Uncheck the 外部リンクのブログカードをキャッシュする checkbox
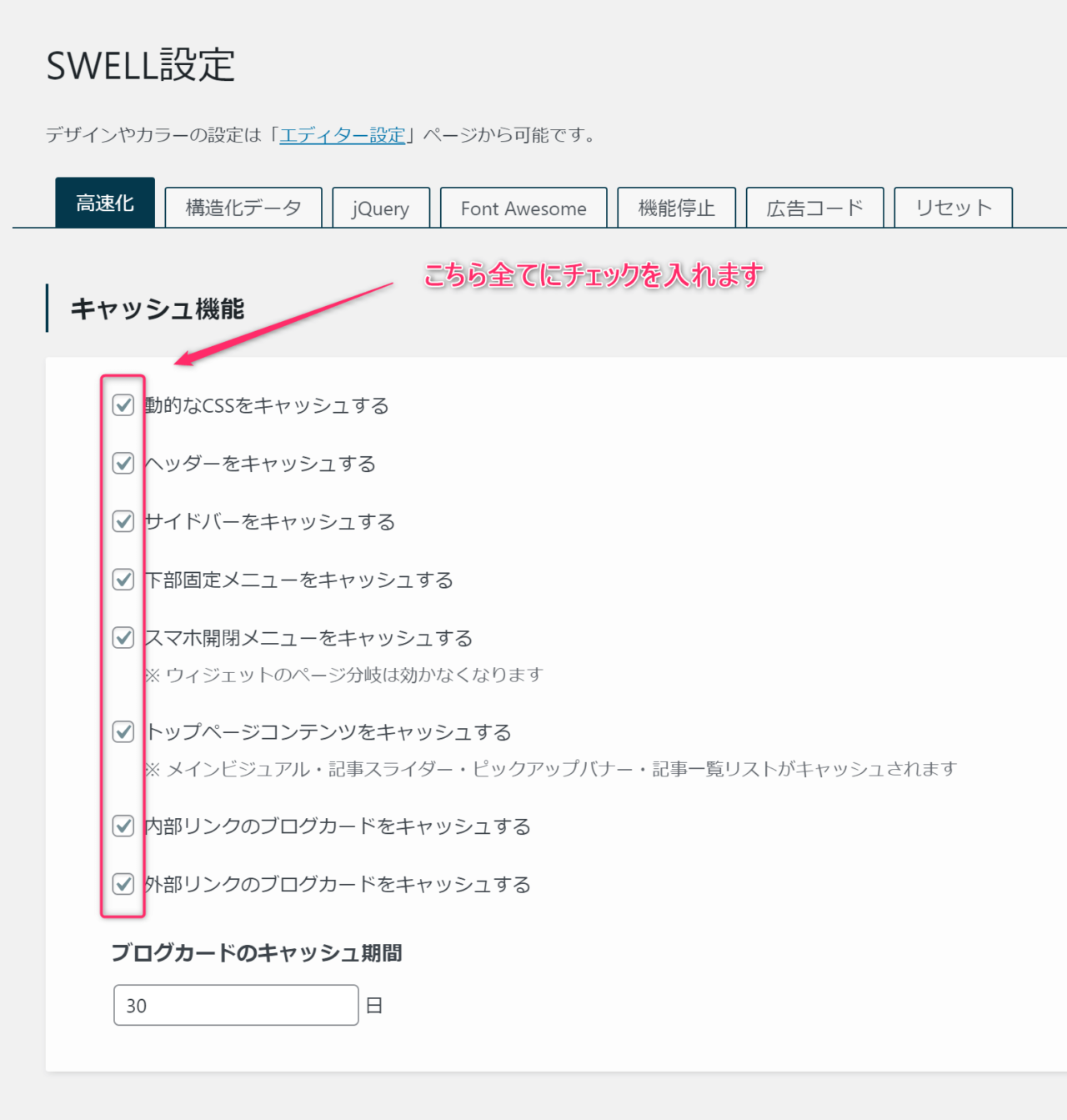Image resolution: width=1067 pixels, height=1120 pixels. pyautogui.click(x=123, y=884)
